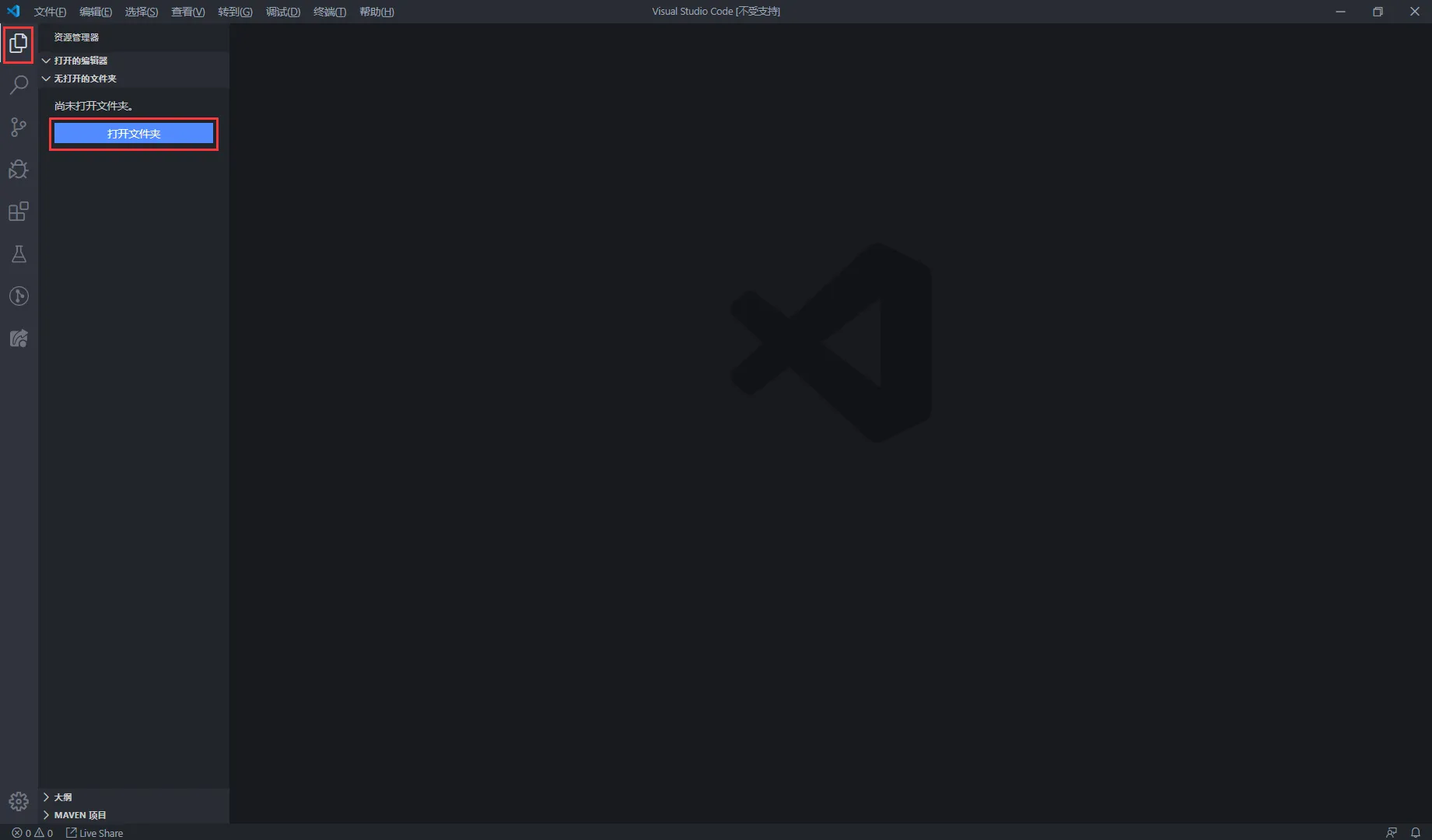Start Live Share from status bar
Image resolution: width=1432 pixels, height=840 pixels.
click(x=94, y=832)
